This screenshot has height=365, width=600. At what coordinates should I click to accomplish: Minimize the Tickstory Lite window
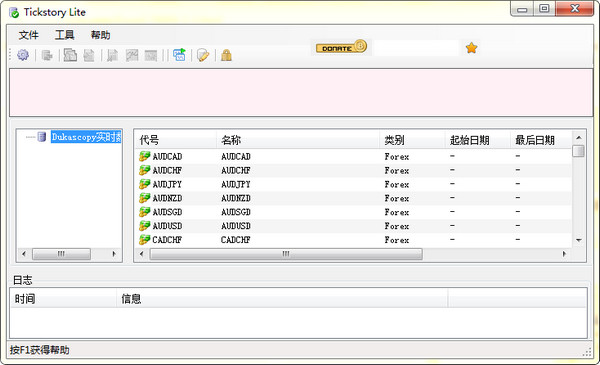[x=522, y=9]
